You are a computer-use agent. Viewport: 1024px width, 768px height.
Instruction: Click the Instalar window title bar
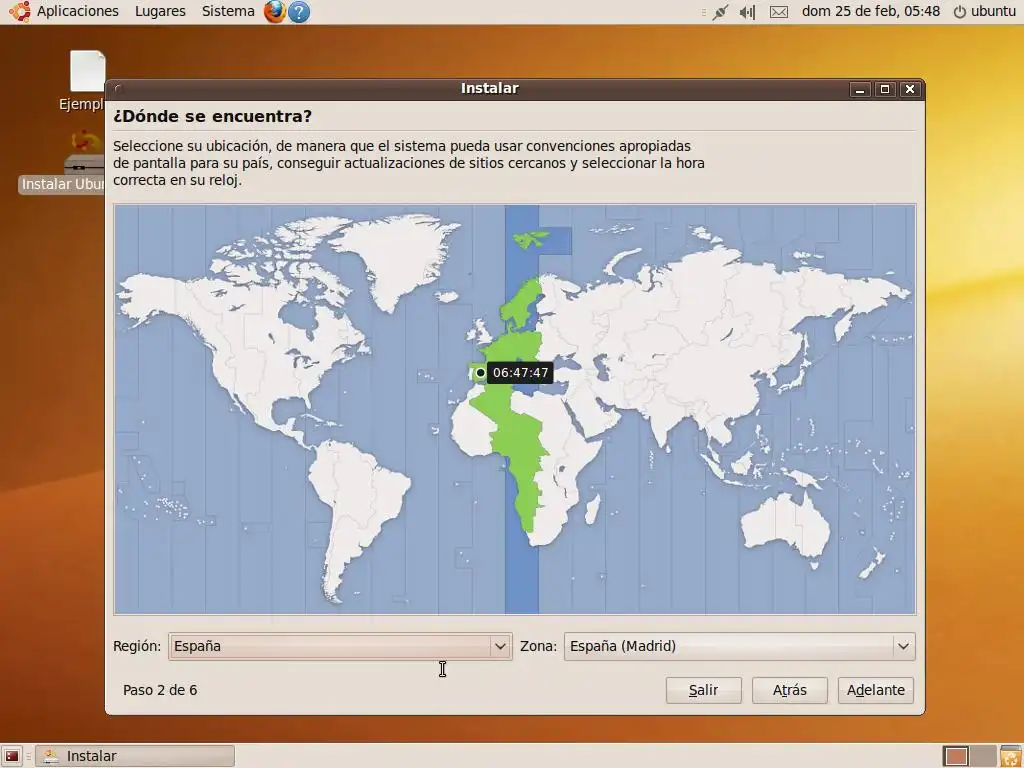point(489,89)
